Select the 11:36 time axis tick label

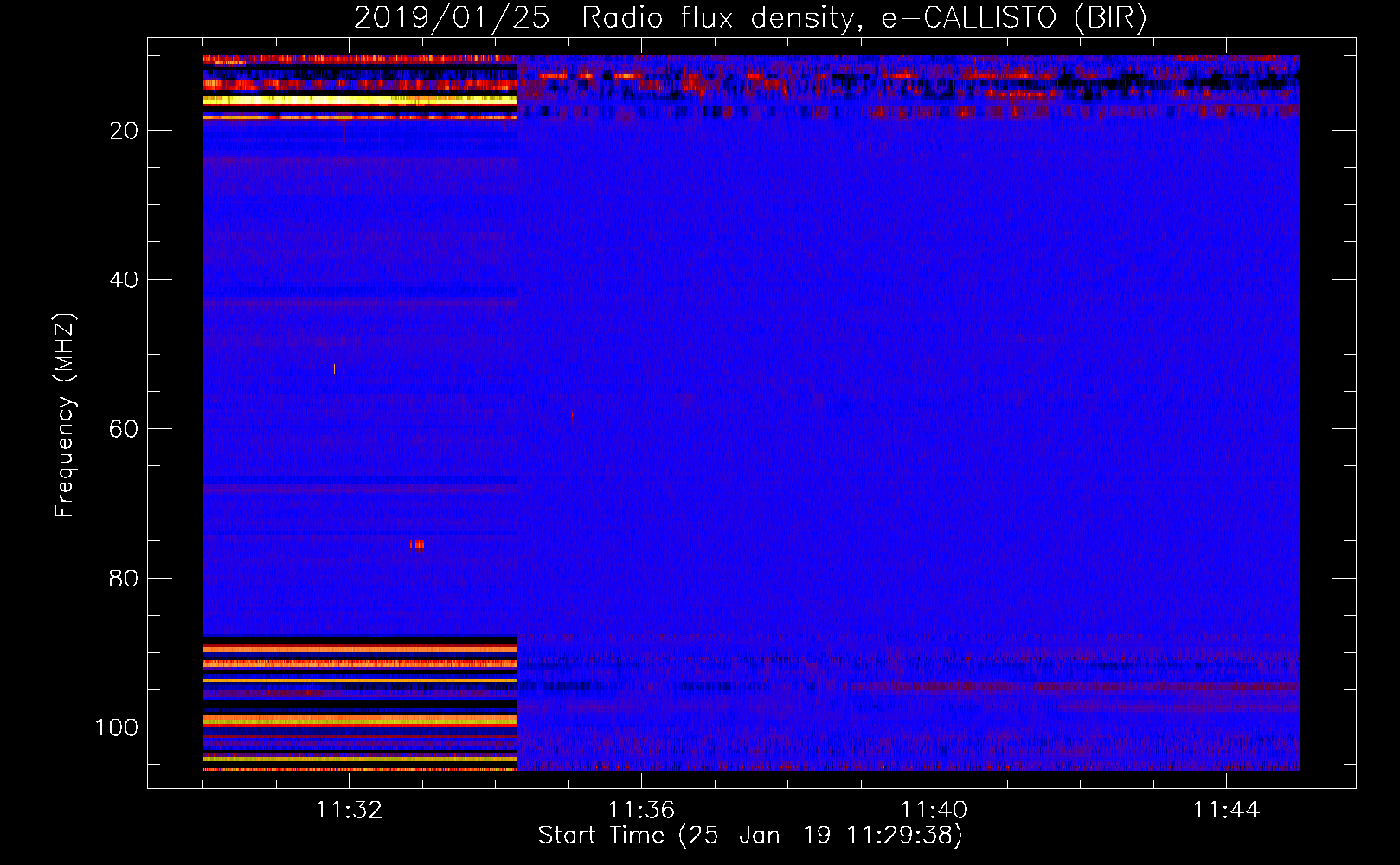pos(641,811)
